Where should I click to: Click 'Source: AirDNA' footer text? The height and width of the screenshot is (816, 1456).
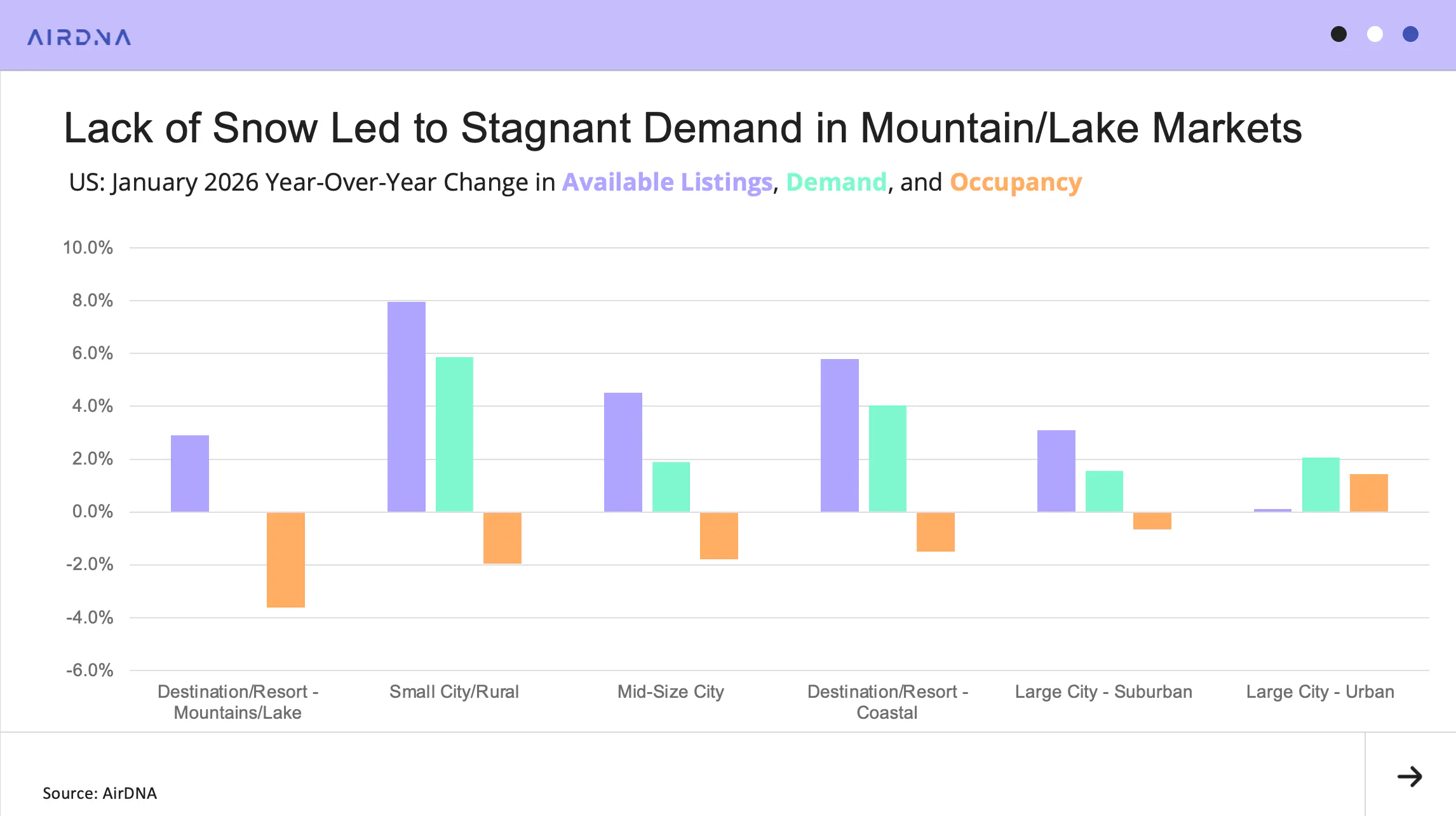pyautogui.click(x=100, y=793)
